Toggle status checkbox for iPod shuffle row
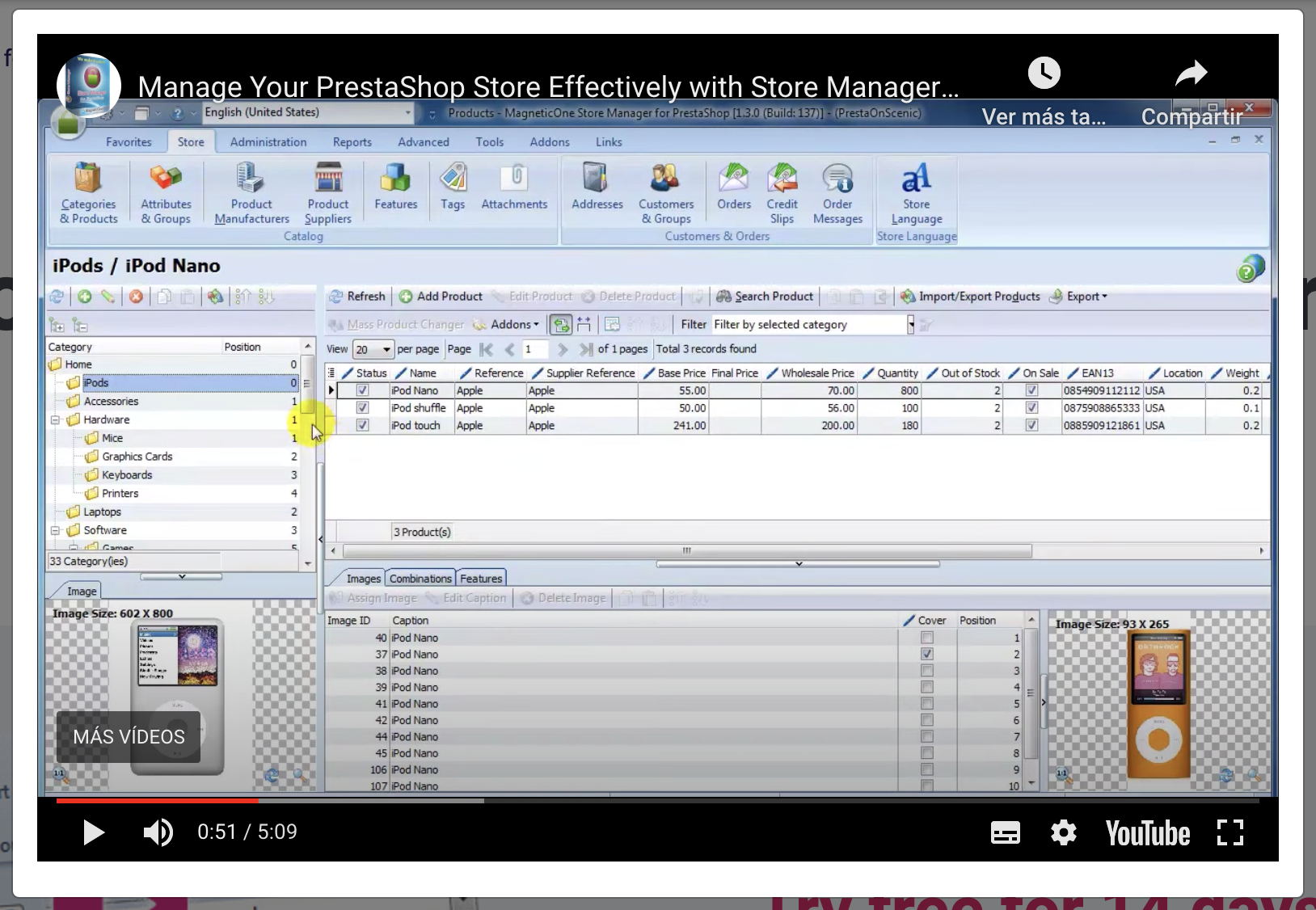Screen dimensions: 1316x910 click(362, 408)
